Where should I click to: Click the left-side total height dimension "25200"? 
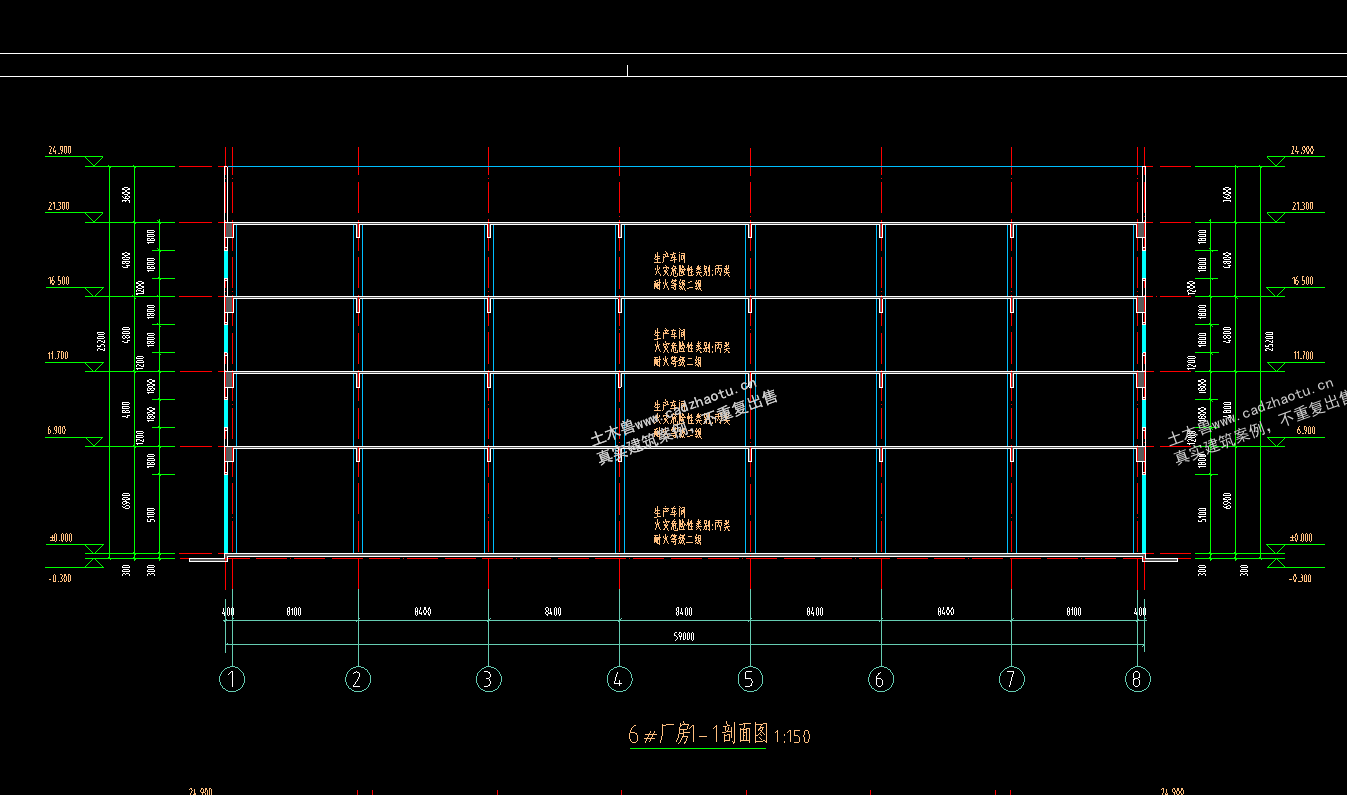coord(101,343)
